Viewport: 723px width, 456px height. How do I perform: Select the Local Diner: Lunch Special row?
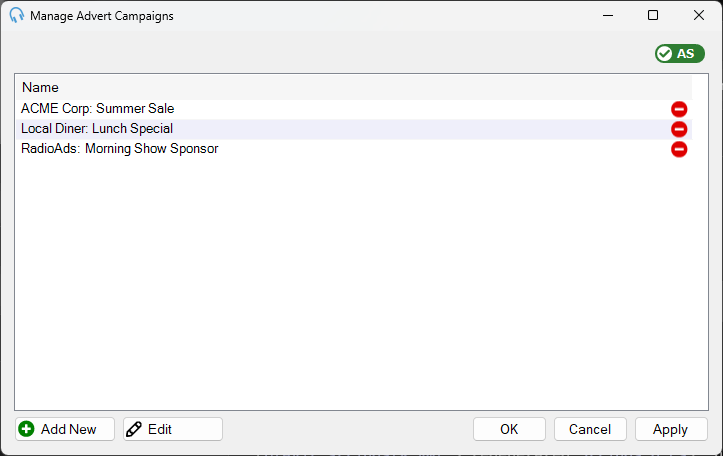point(354,129)
